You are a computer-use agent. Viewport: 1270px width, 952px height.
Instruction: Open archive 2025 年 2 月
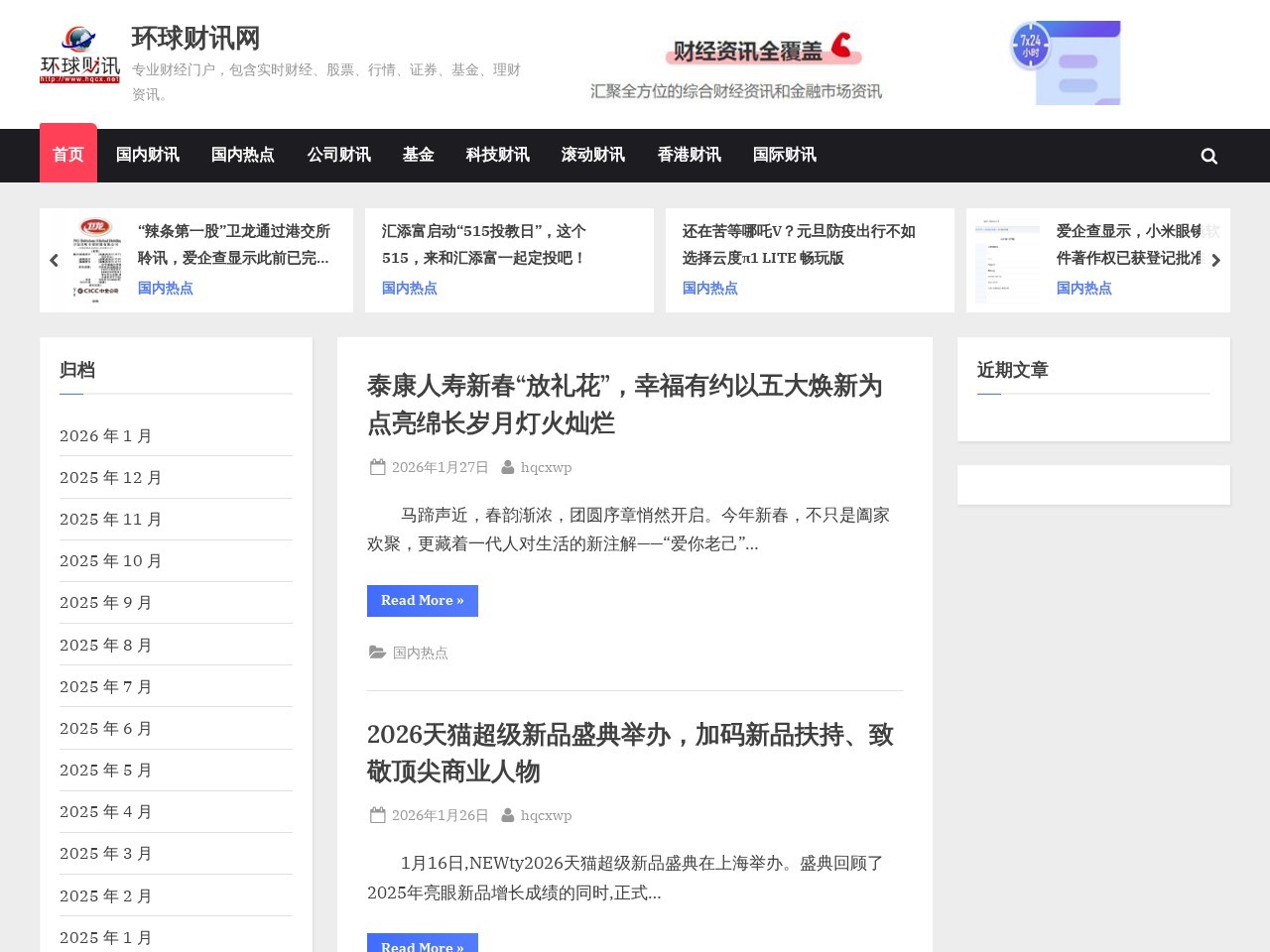click(106, 896)
